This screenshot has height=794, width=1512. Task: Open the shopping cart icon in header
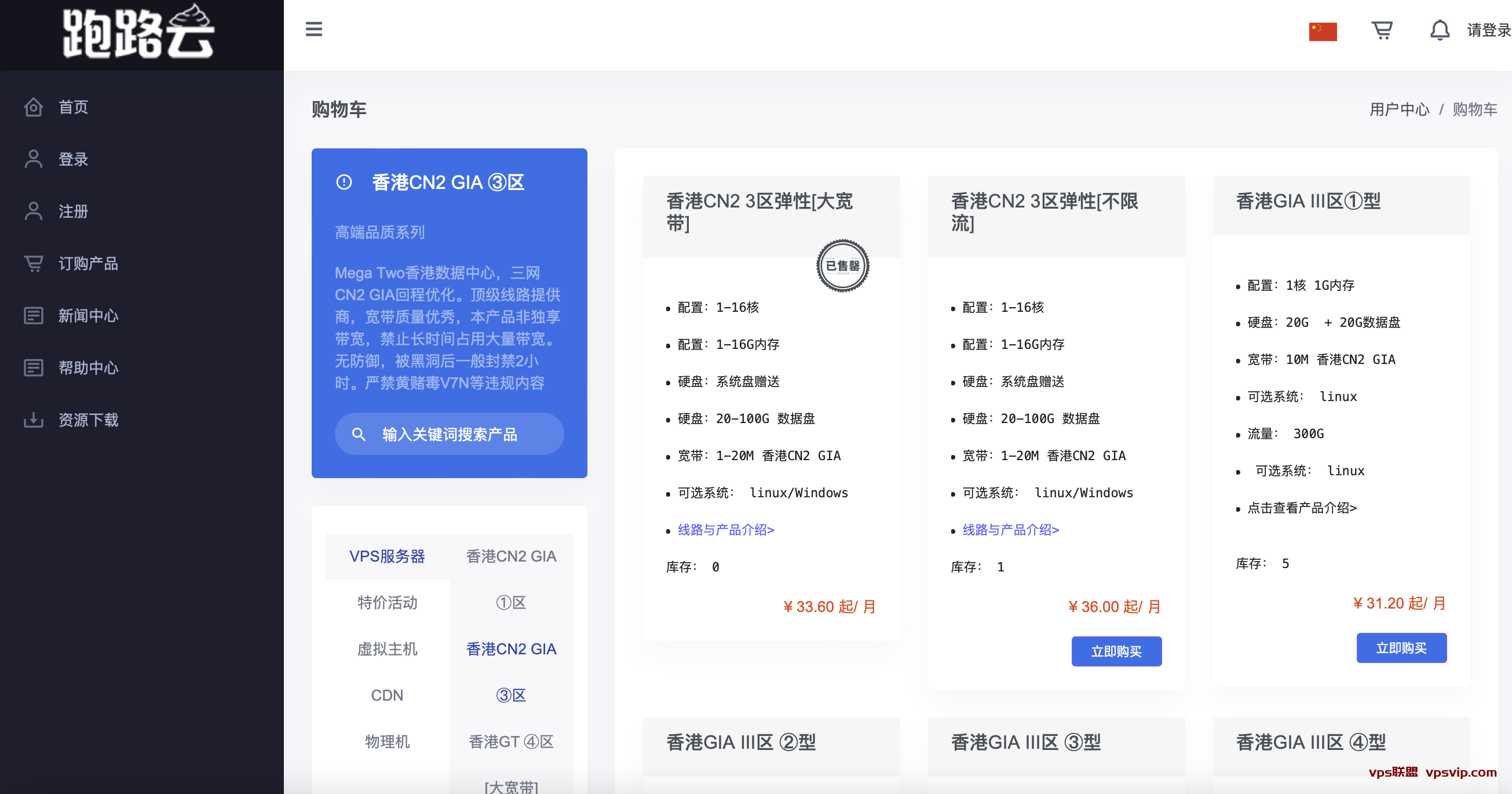click(x=1382, y=30)
